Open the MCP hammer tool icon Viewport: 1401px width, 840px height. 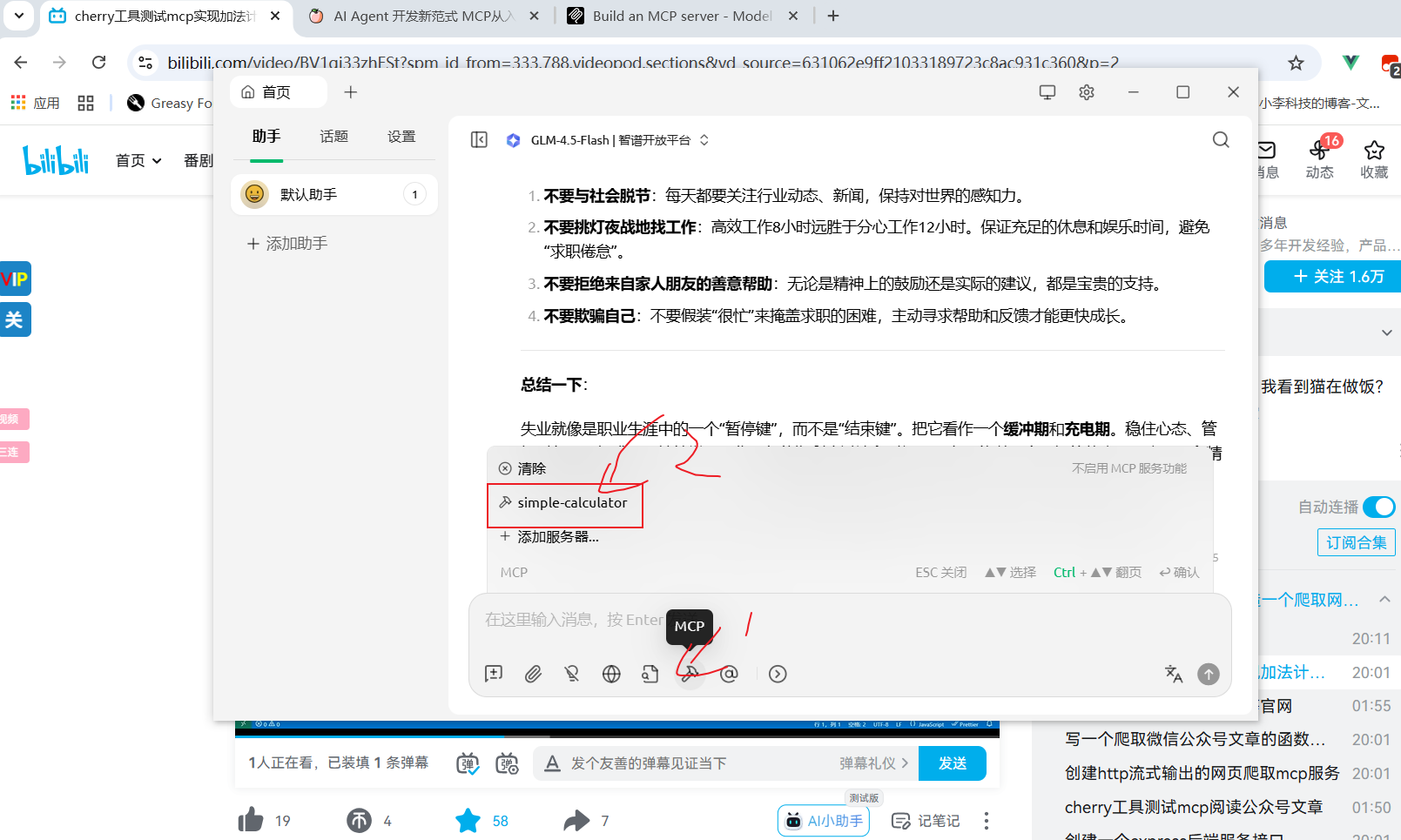689,673
